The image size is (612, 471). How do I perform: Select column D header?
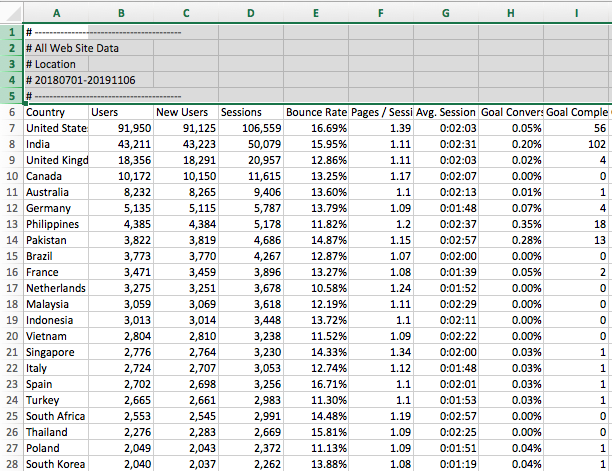251,13
